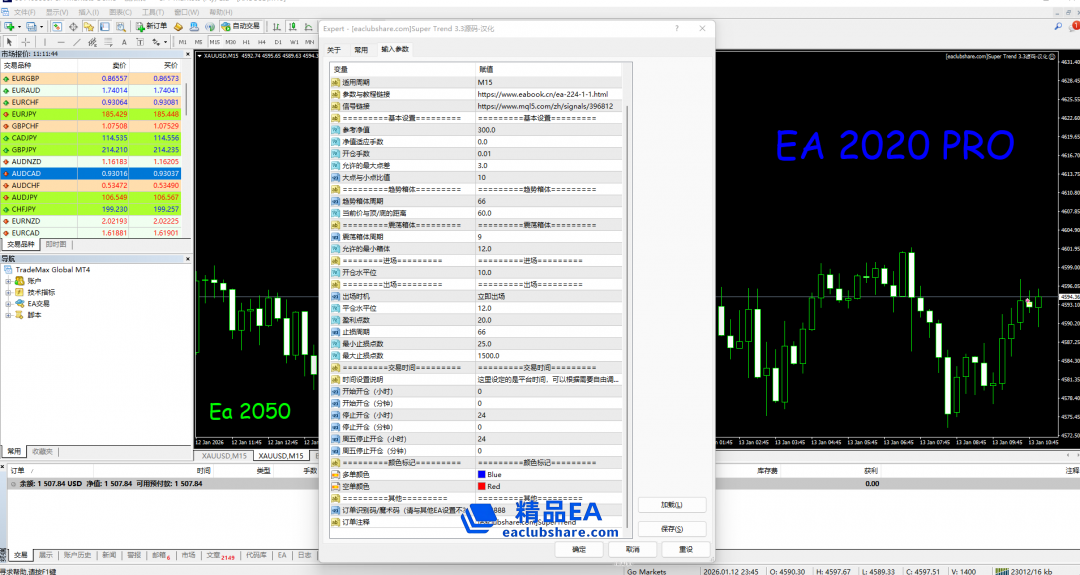The width and height of the screenshot is (1080, 575).
Task: Toggle the H1 timeframe button
Action: pos(246,42)
